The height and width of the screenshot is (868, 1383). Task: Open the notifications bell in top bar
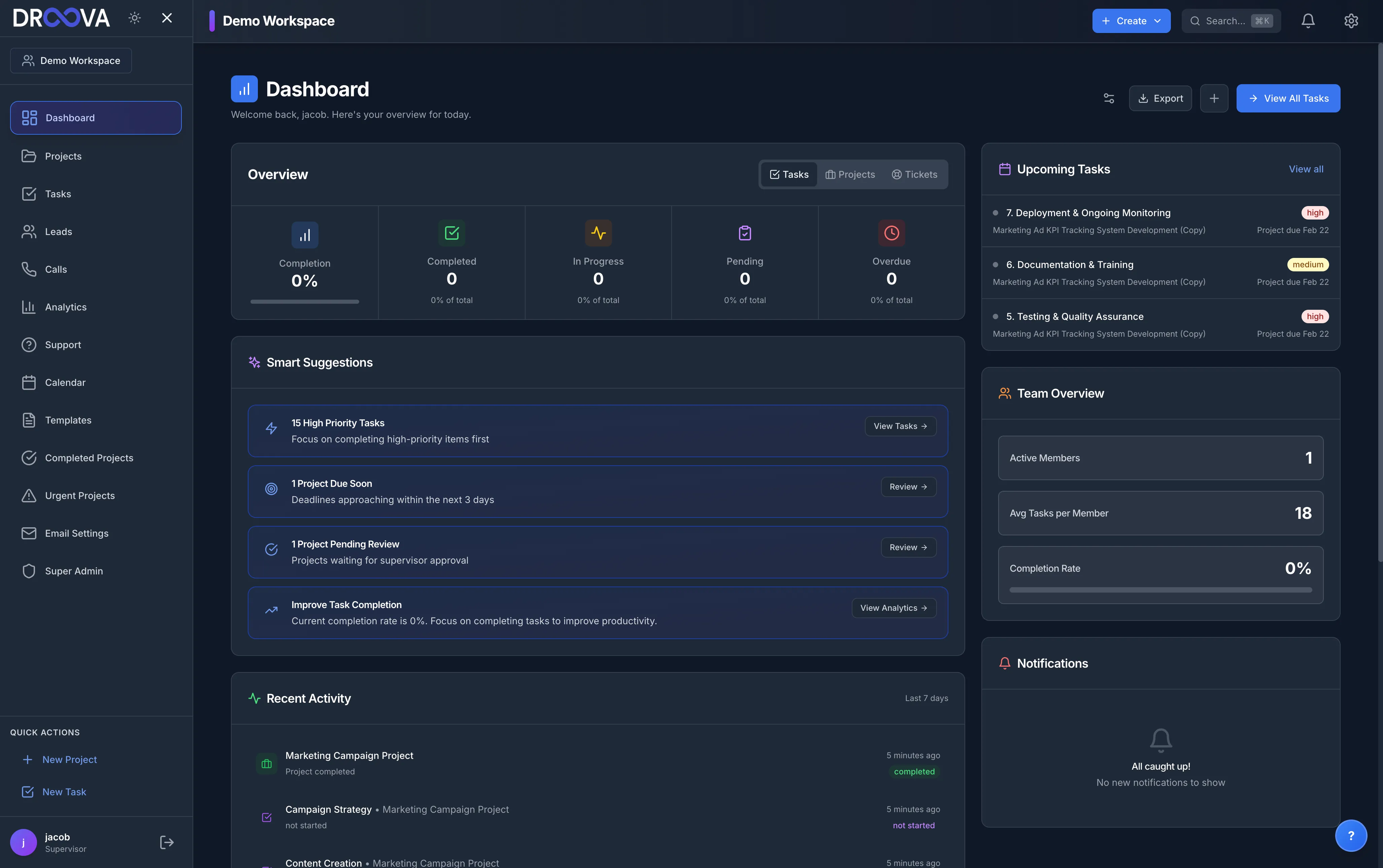1308,21
